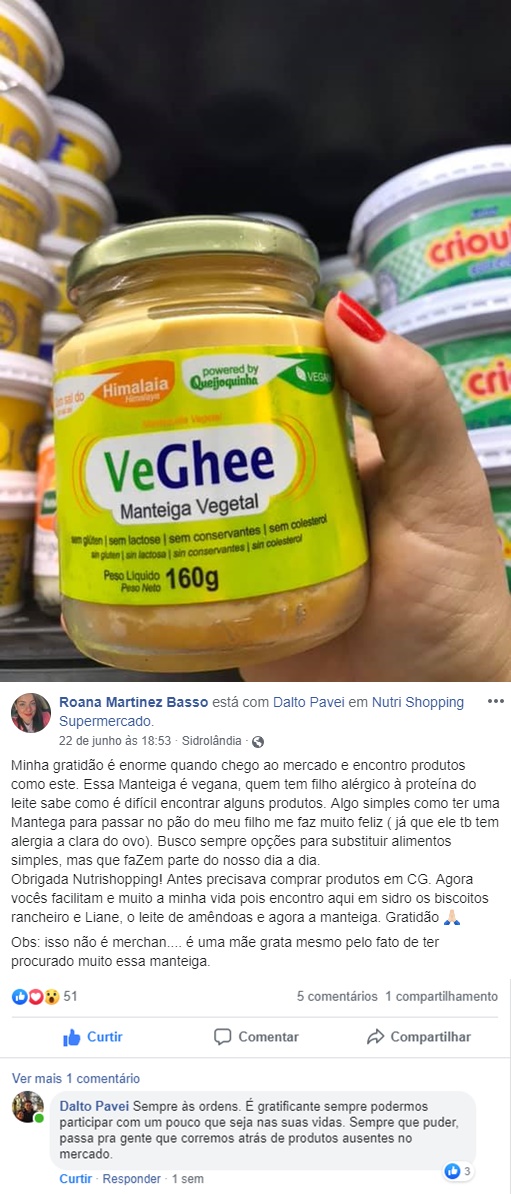Like Dalto's comment using small Curtir
Viewport: 511px width, 1194px height.
(x=77, y=1179)
